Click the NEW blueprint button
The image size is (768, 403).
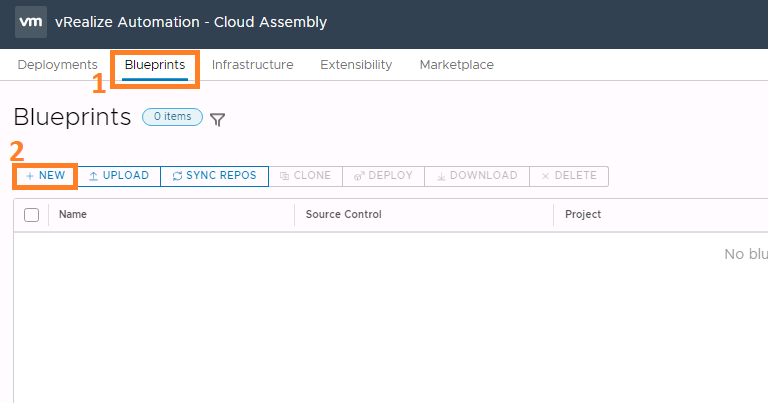[46, 176]
